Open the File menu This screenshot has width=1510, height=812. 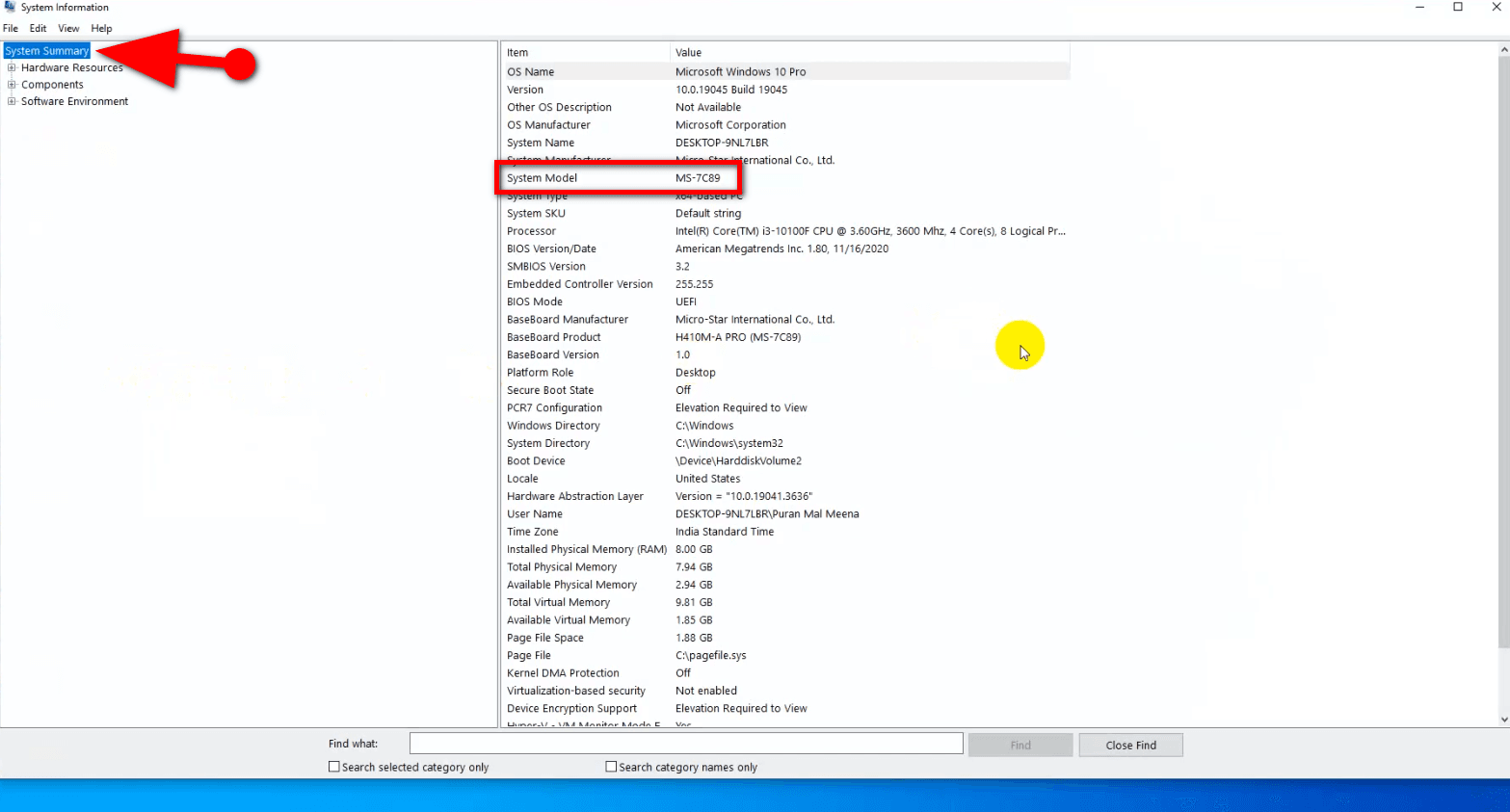coord(11,28)
